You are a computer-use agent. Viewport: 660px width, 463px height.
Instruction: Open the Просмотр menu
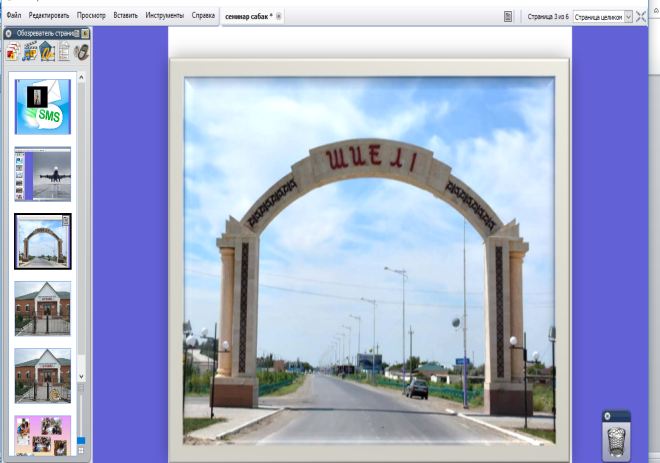[91, 16]
